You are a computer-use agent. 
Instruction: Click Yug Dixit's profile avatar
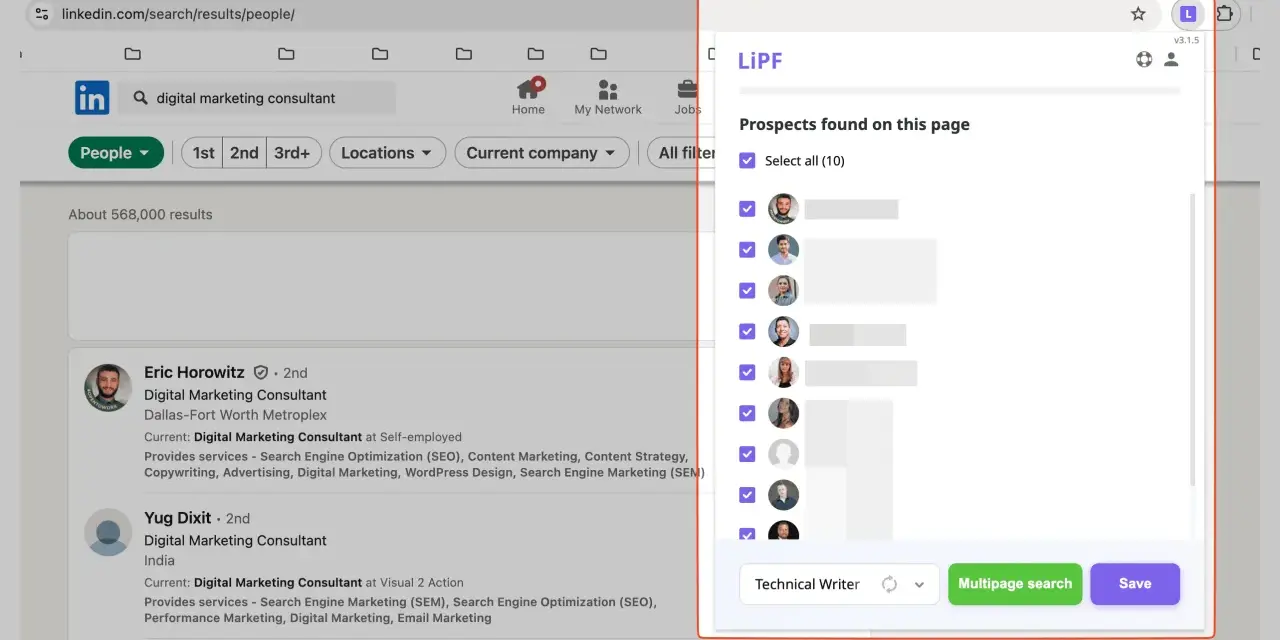(108, 532)
